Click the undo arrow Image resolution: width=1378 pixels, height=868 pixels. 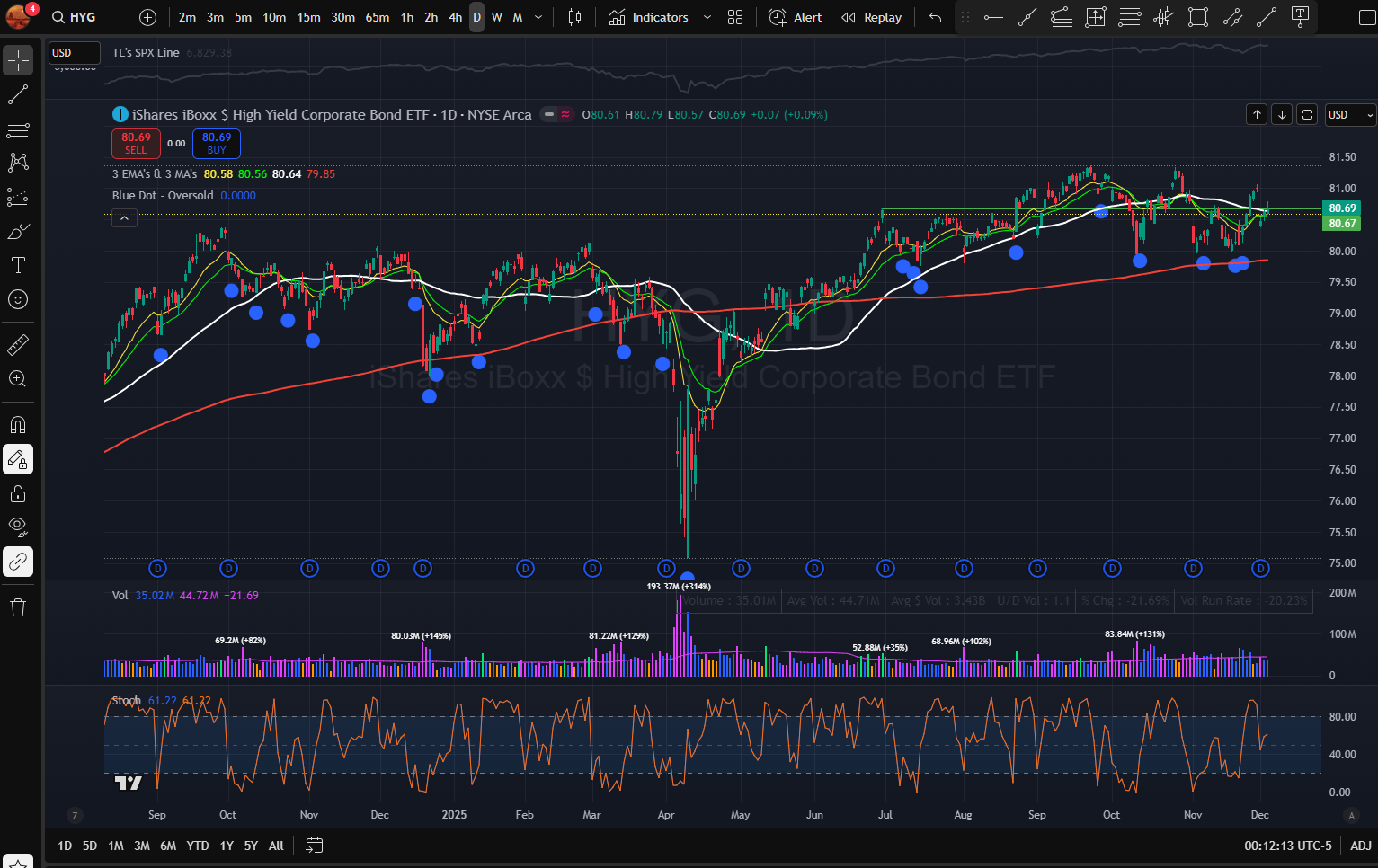tap(935, 17)
